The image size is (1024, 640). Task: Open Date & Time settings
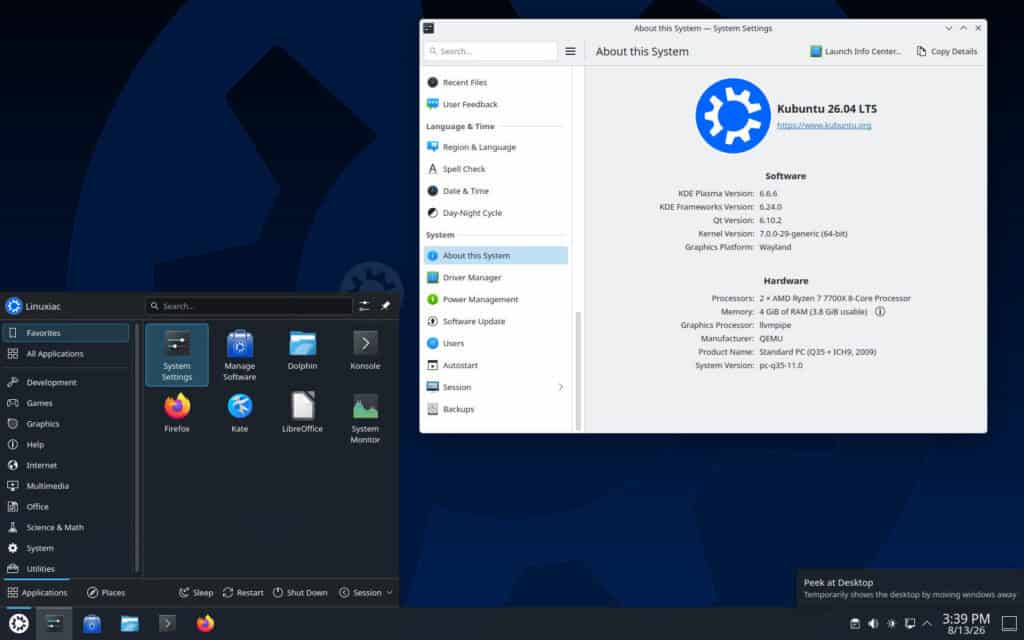tap(496, 191)
